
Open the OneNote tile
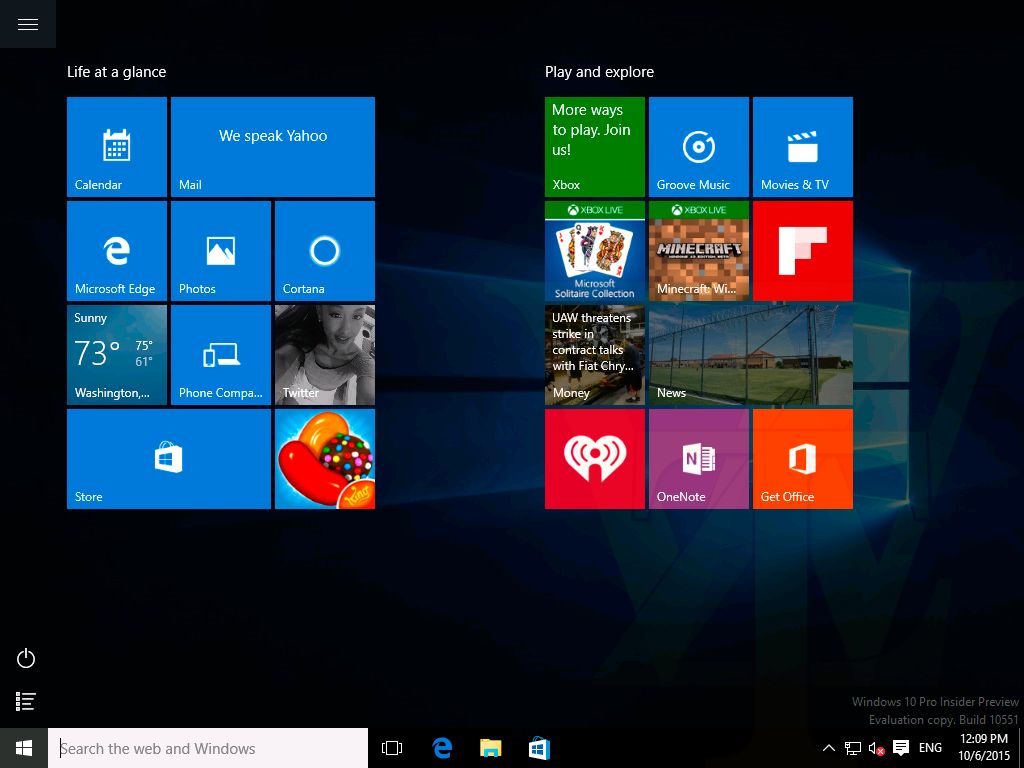pyautogui.click(x=699, y=459)
